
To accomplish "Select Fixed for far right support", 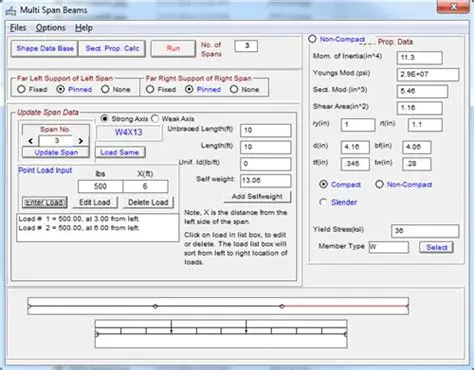I will pos(161,89).
